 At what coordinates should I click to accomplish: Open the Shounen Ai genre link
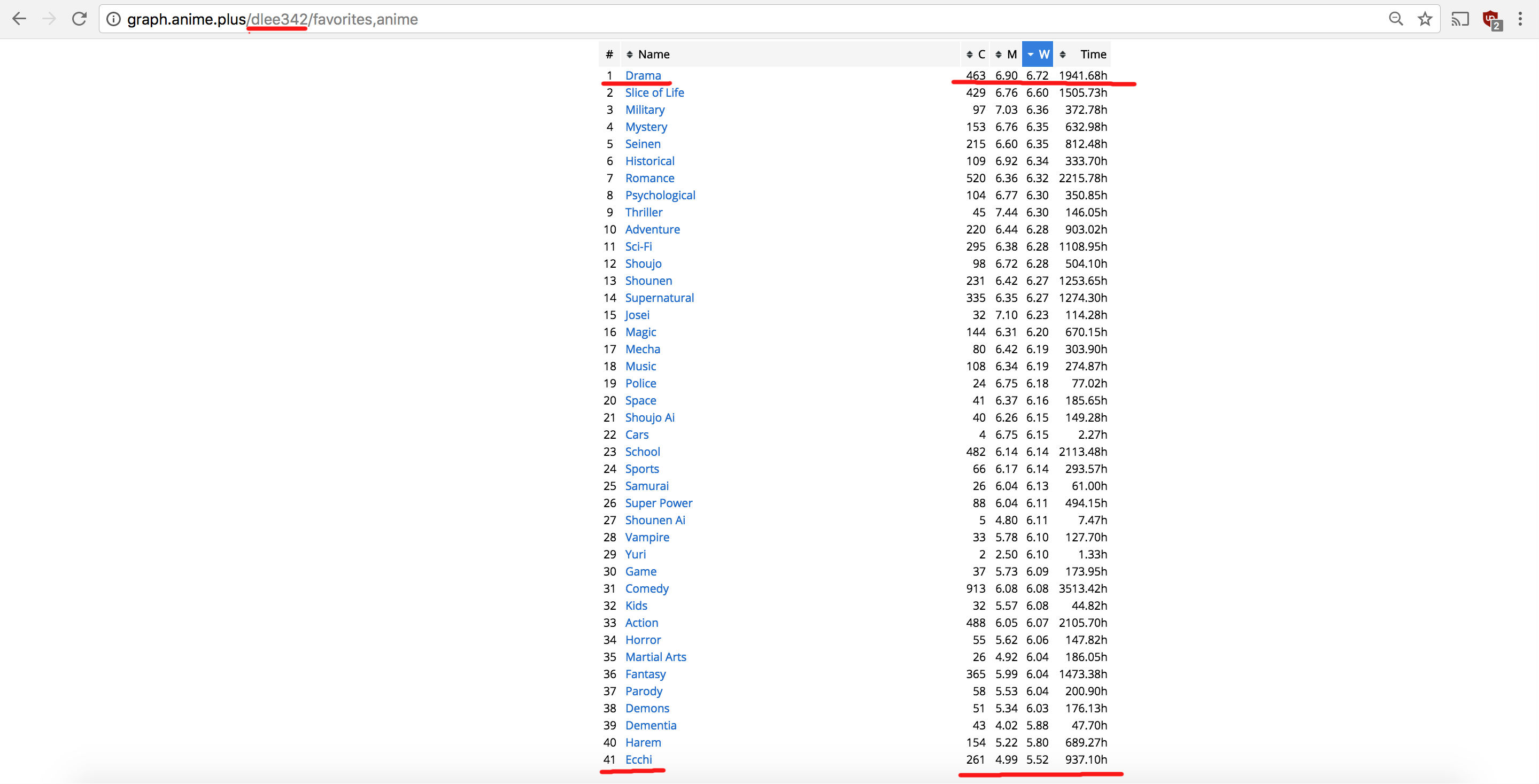pyautogui.click(x=655, y=521)
